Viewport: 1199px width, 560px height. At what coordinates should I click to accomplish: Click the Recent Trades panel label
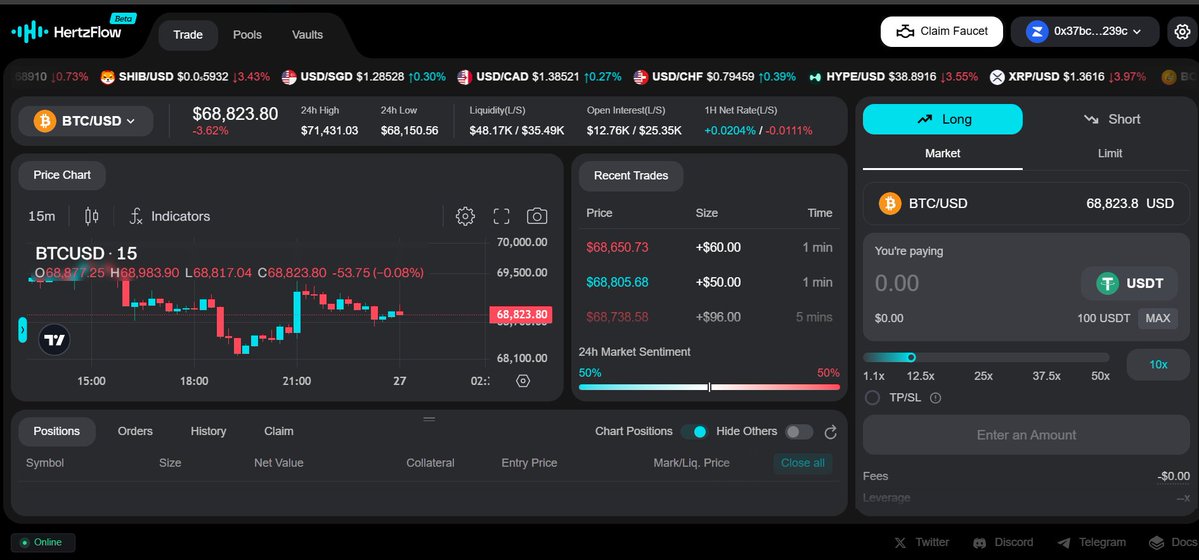click(x=631, y=176)
